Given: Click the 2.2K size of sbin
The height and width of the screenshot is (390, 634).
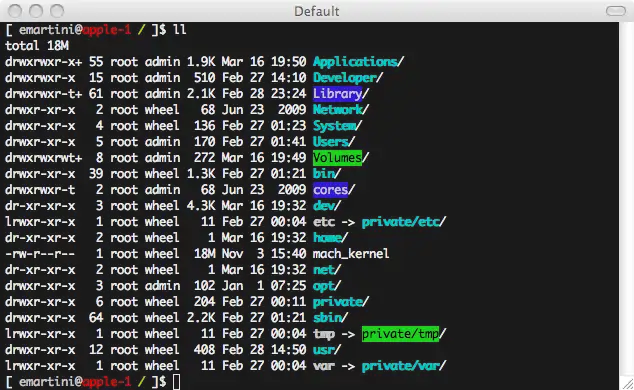Looking at the screenshot, I should point(201,318).
